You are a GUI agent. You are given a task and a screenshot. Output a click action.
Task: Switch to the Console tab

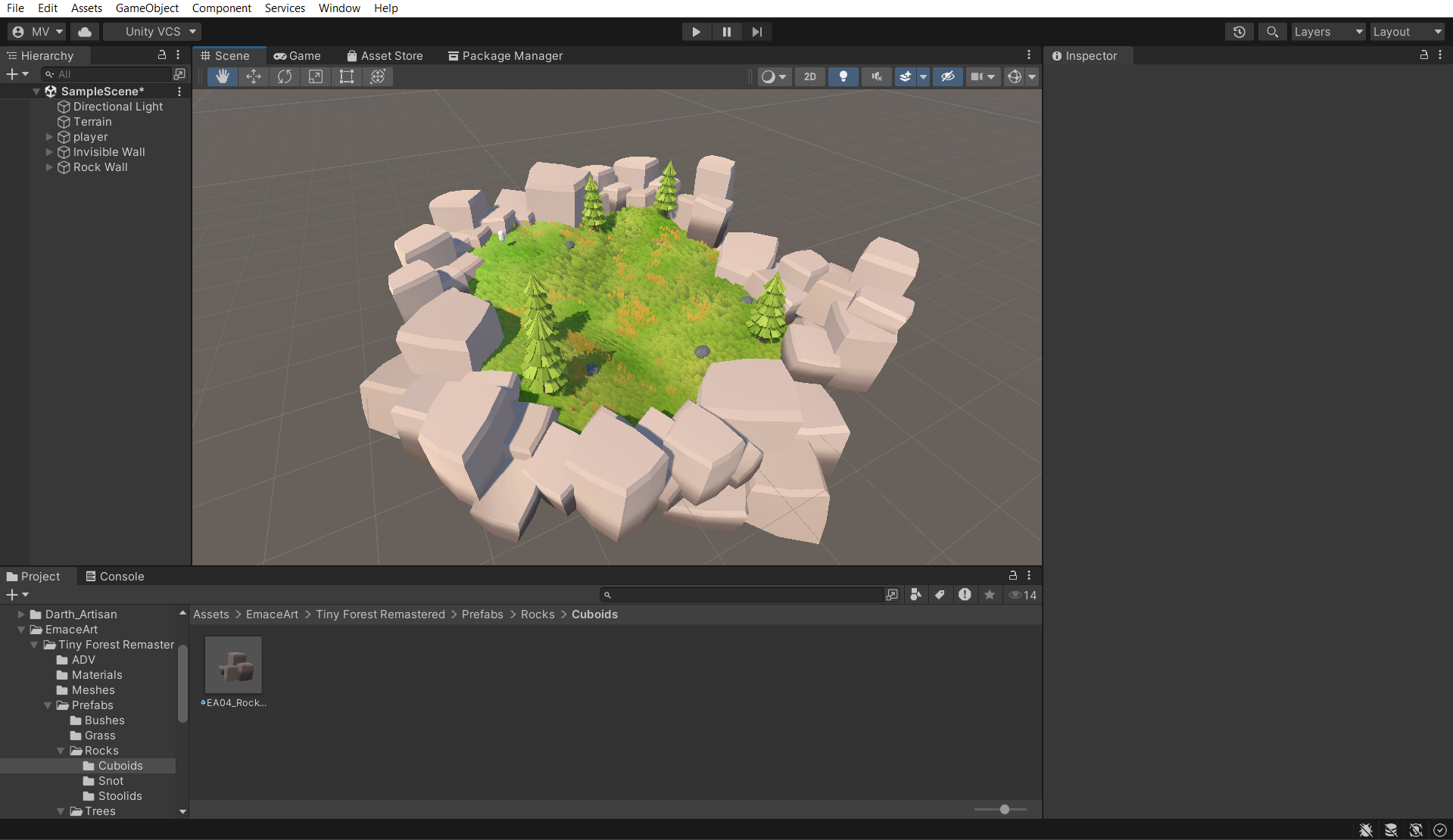(114, 577)
